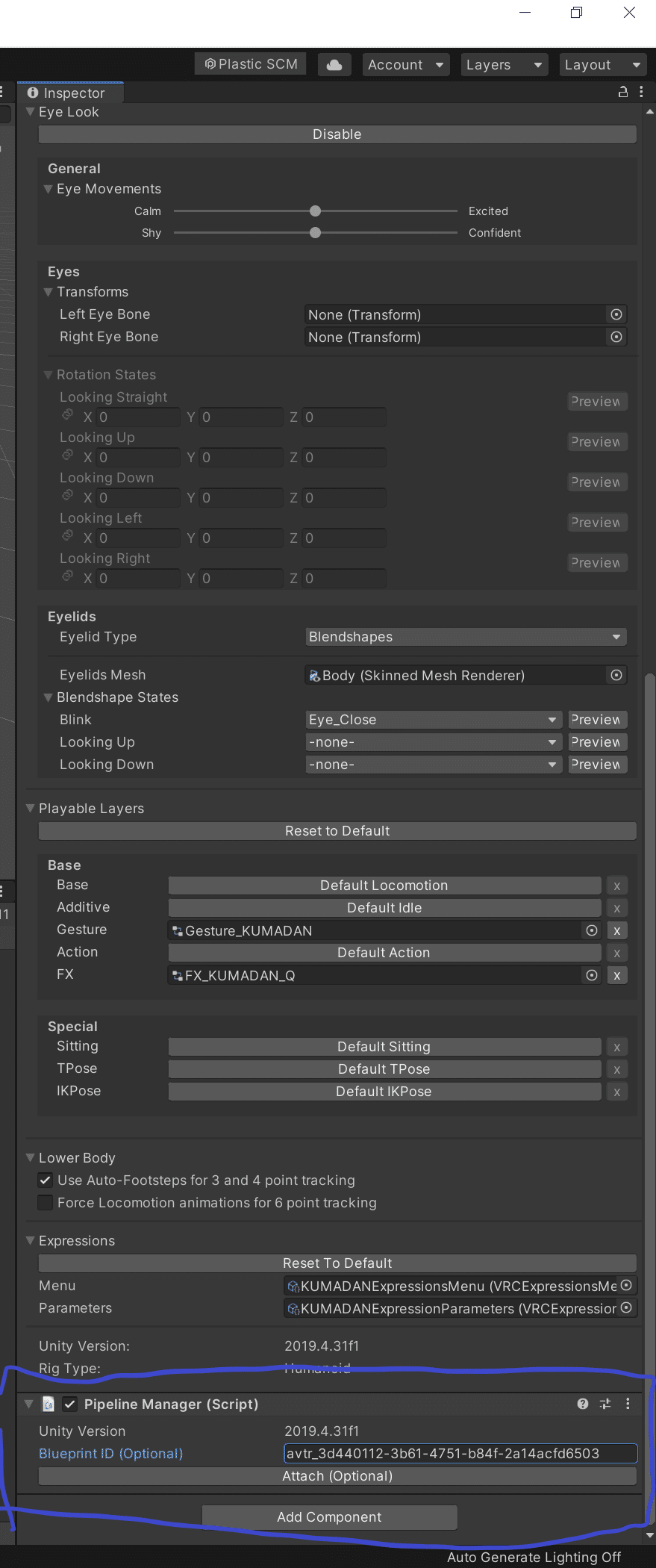Open the Inspector panel options menu

pyautogui.click(x=641, y=92)
